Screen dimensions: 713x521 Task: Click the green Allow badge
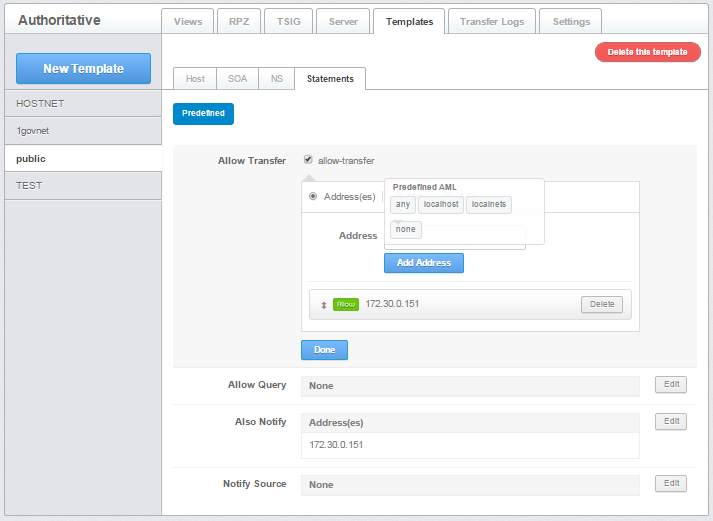tap(345, 304)
